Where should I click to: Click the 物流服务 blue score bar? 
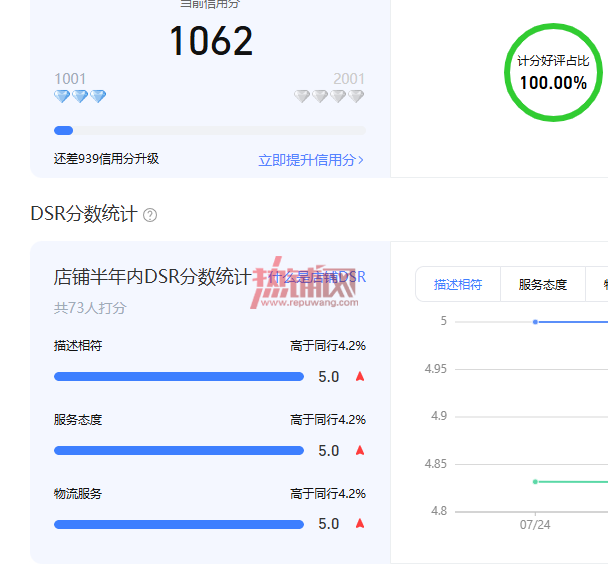(179, 525)
